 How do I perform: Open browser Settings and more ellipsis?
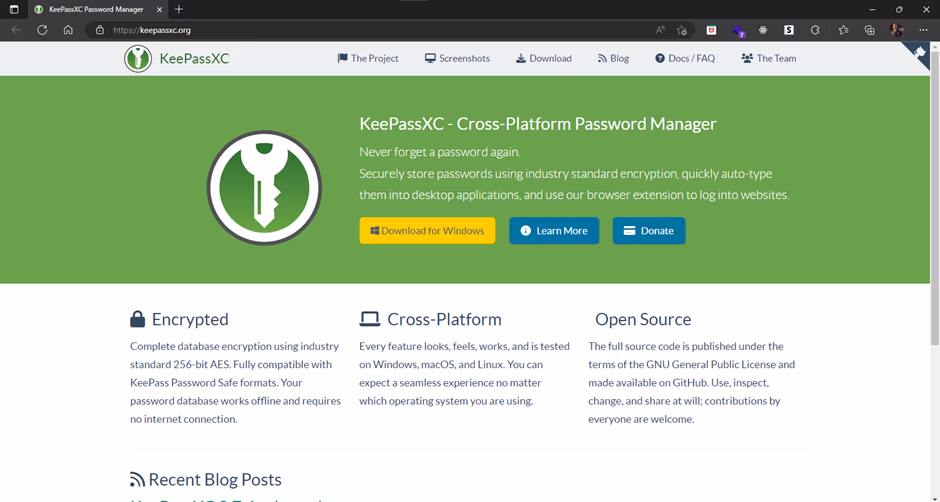coord(923,30)
